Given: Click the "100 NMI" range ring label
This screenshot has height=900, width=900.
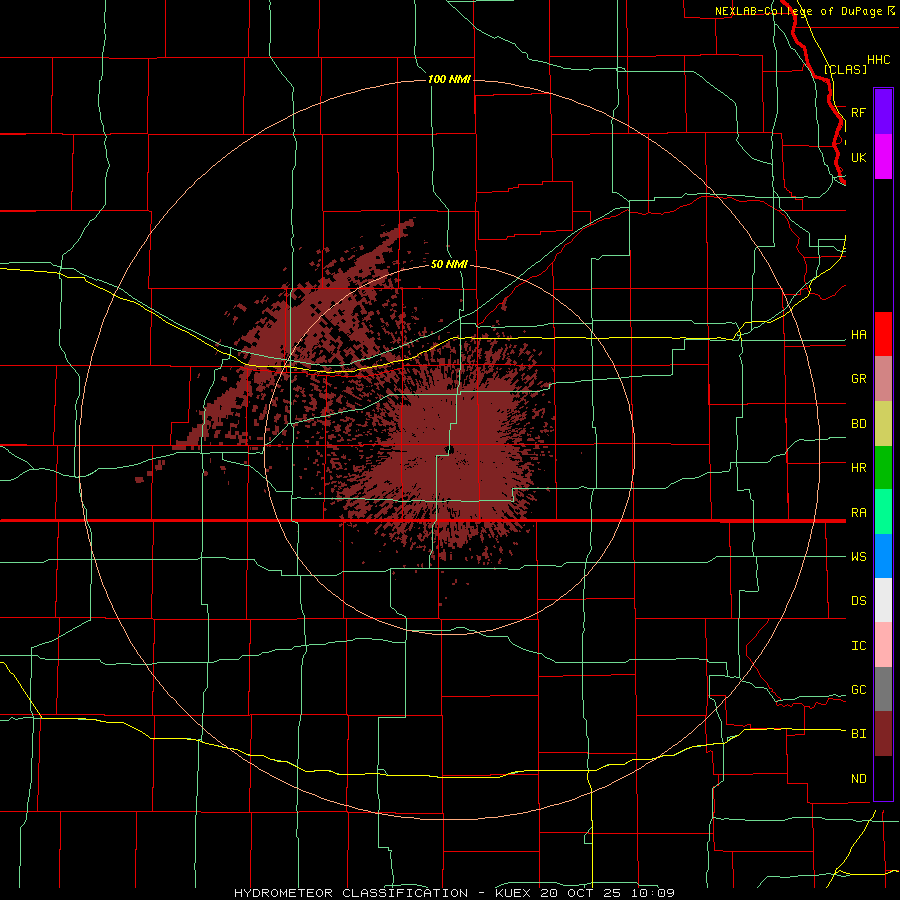Looking at the screenshot, I should click(x=449, y=79).
